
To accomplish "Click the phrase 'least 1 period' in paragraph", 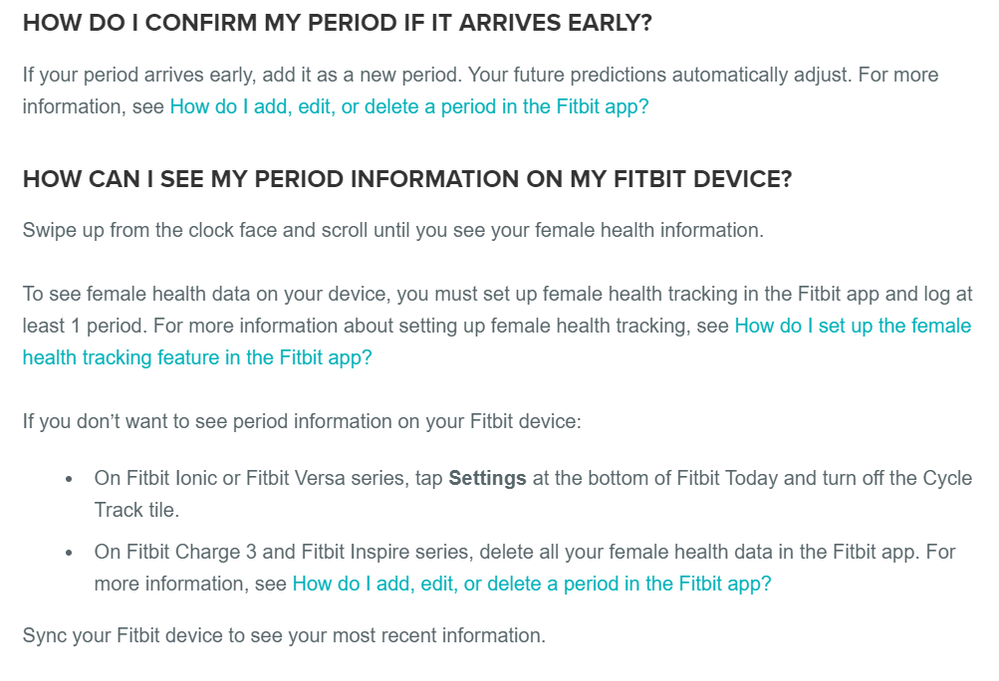I will (85, 326).
